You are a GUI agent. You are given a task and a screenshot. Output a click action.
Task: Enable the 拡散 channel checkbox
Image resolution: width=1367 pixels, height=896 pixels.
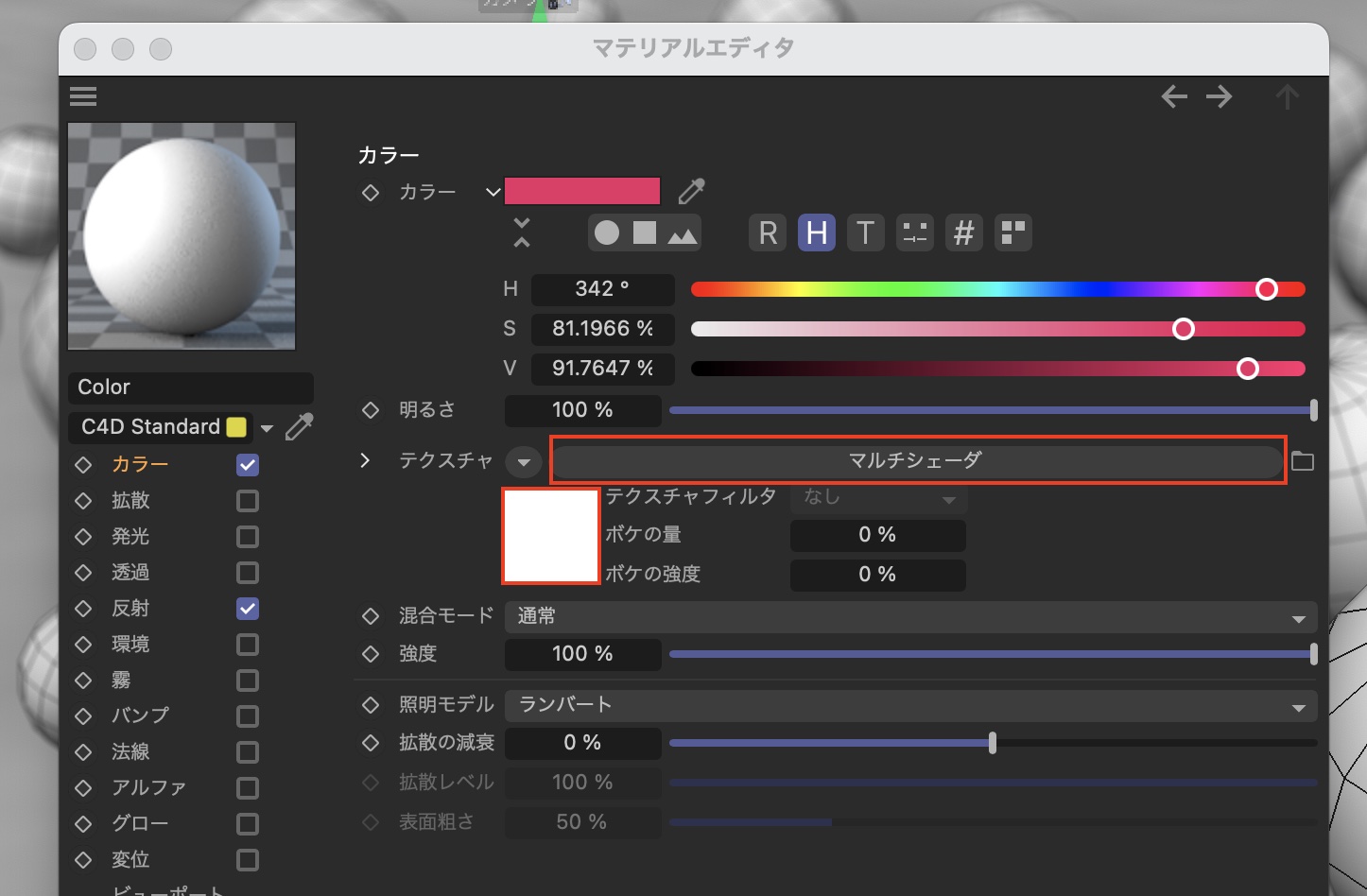(x=248, y=501)
